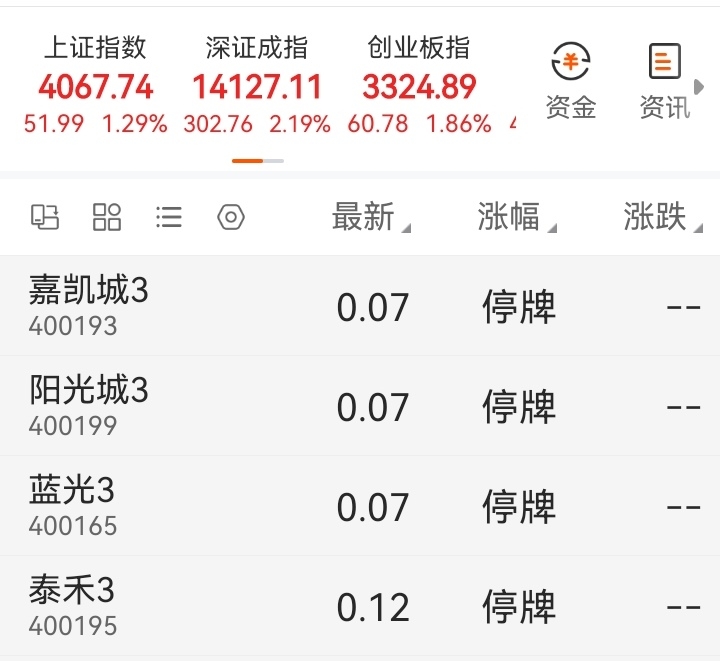Click the 14127.11 index value
This screenshot has height=661, width=720.
(x=257, y=87)
